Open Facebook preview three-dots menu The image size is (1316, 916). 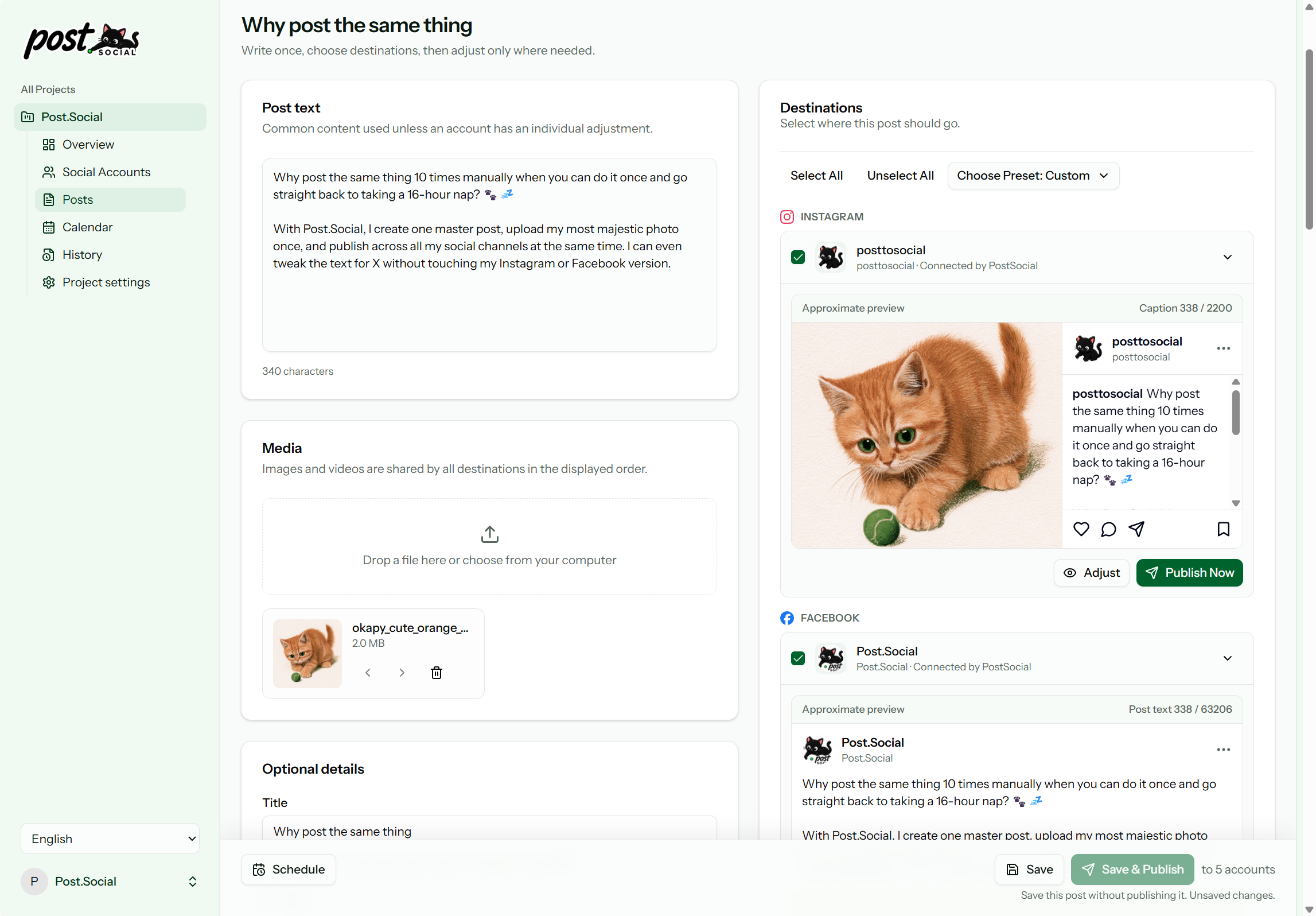[1224, 750]
